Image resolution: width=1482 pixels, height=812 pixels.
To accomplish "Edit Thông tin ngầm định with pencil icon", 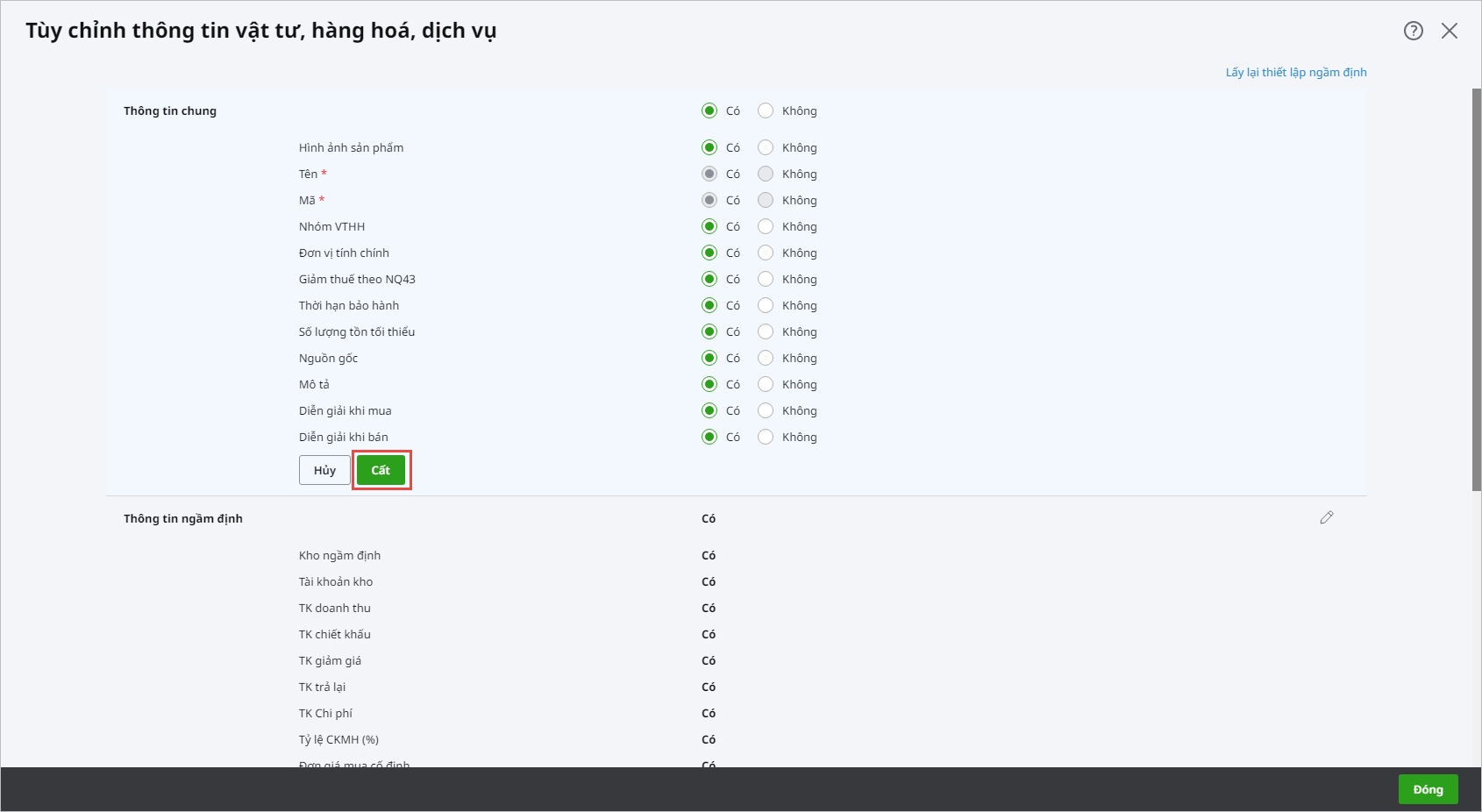I will [1326, 518].
